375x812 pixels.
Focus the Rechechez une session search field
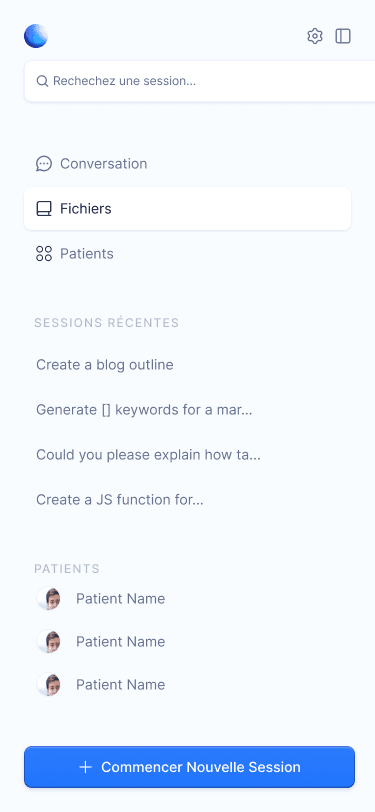[x=199, y=81]
